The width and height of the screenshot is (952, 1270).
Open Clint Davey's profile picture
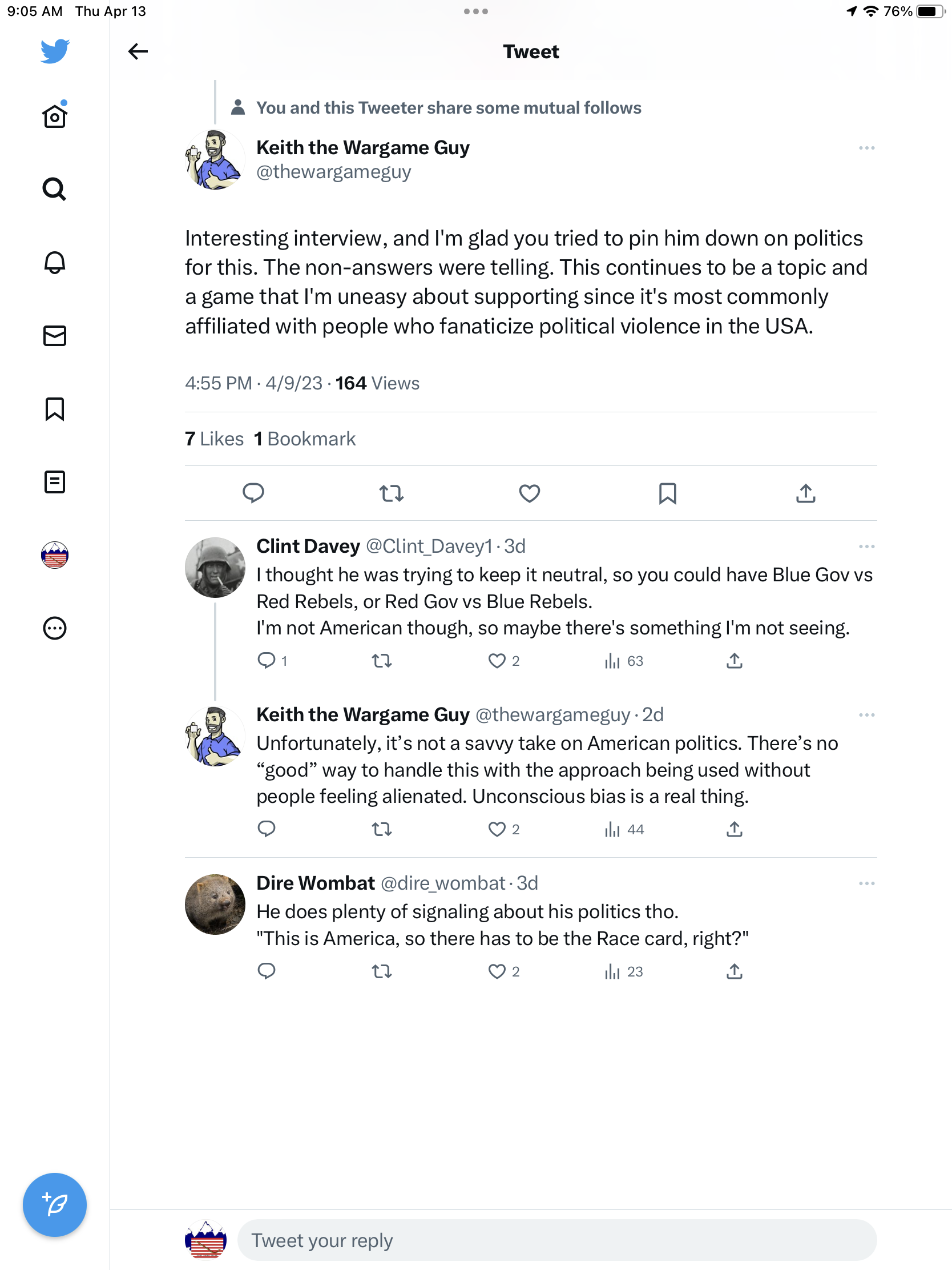(x=215, y=568)
